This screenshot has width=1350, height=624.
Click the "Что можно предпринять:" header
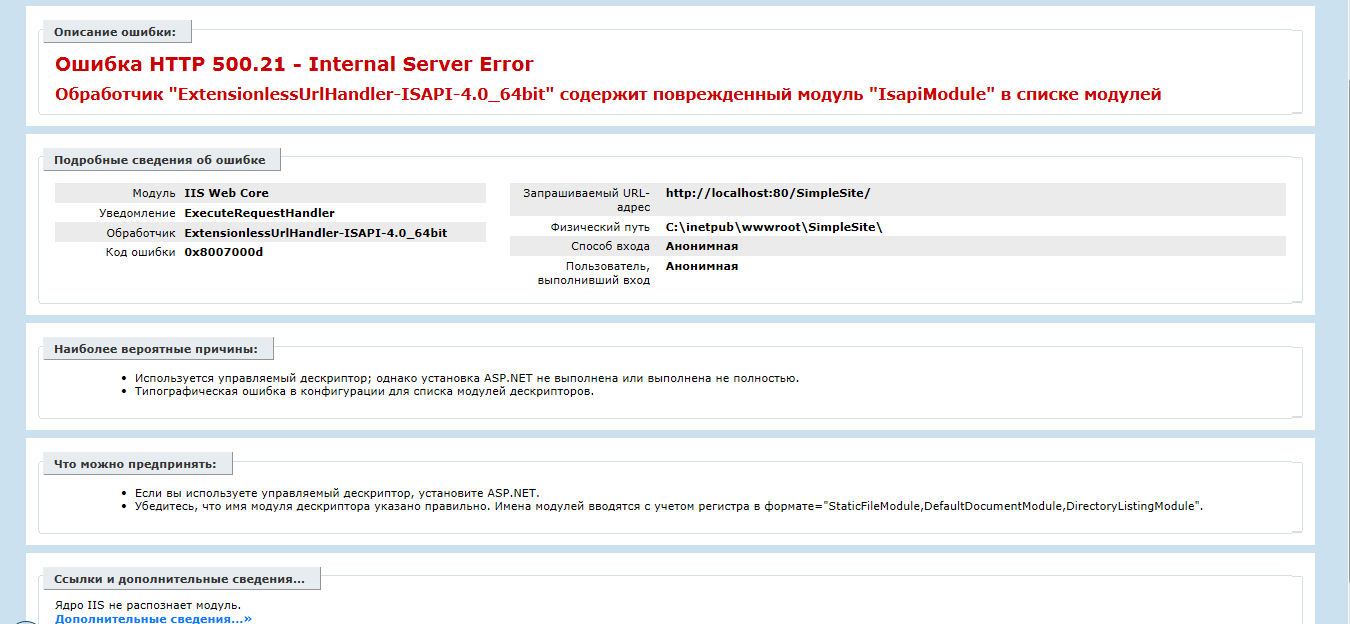click(135, 464)
